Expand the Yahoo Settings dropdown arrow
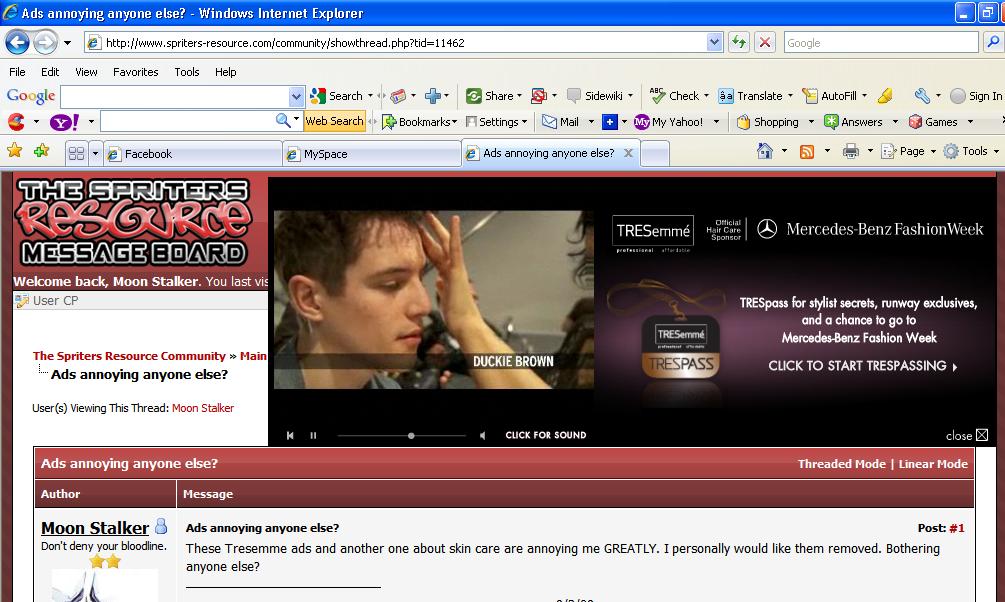Image resolution: width=1005 pixels, height=602 pixels. [524, 122]
